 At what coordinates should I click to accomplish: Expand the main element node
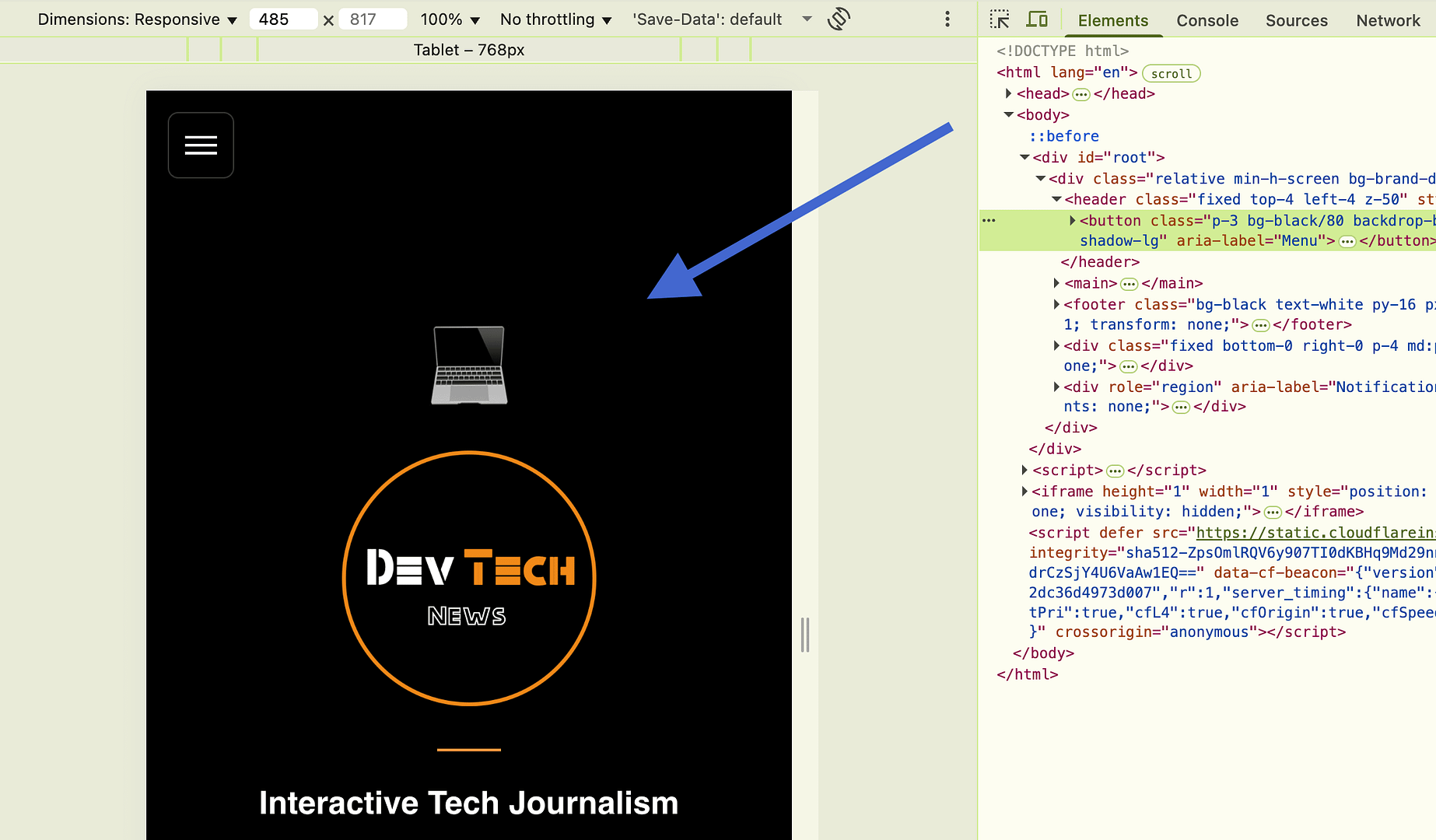(1056, 283)
